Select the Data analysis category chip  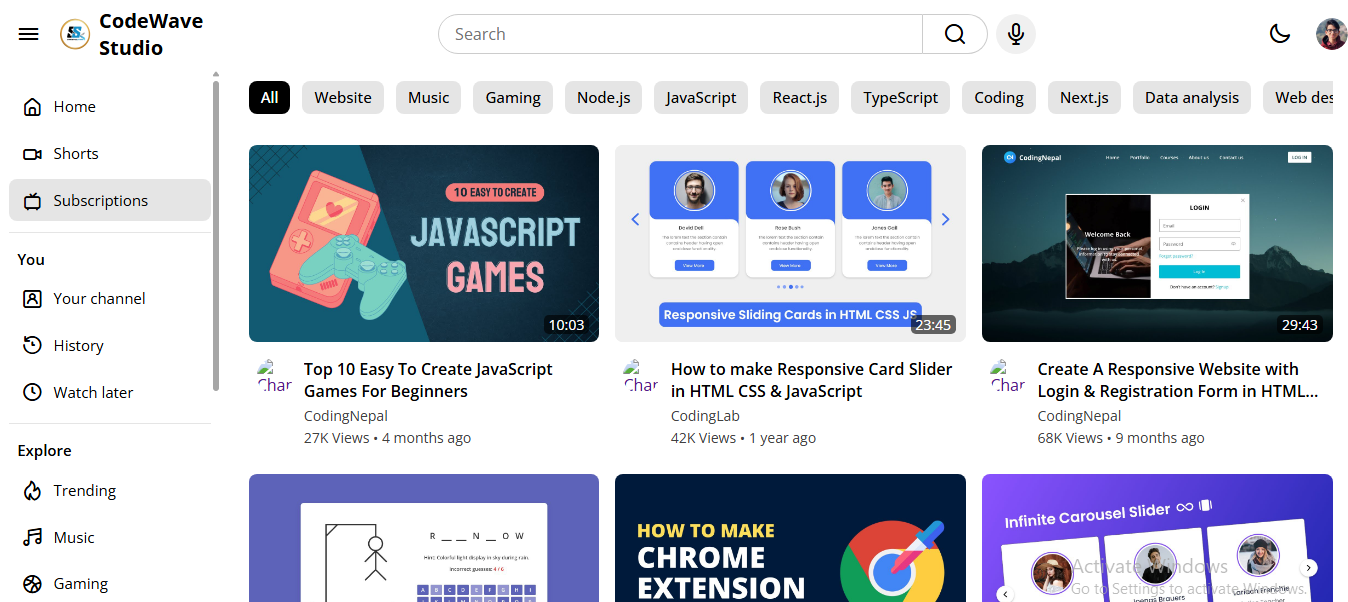point(1192,98)
